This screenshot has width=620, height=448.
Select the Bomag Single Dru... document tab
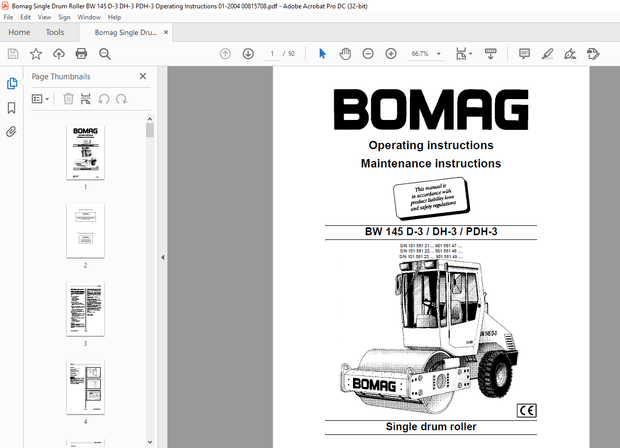[126, 32]
